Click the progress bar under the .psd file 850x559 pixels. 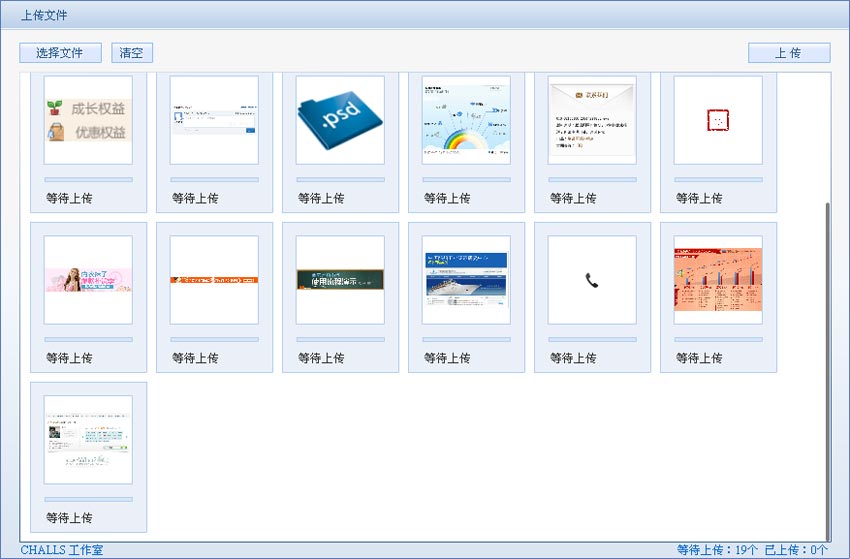[340, 180]
